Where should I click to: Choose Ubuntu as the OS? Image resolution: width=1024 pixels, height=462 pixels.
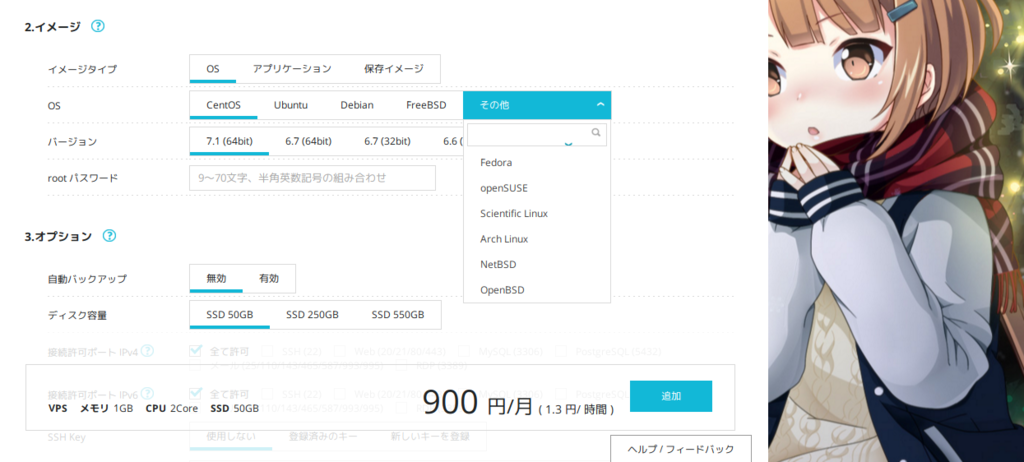point(291,105)
